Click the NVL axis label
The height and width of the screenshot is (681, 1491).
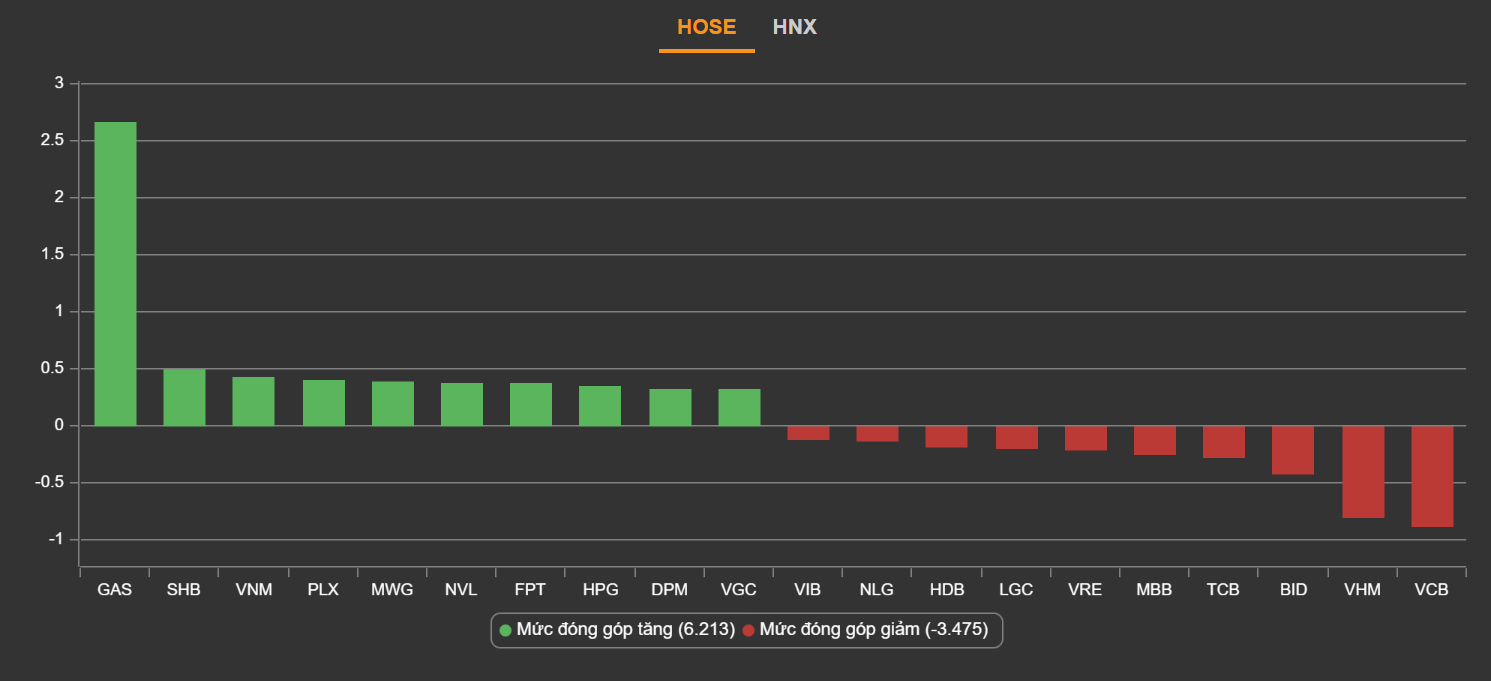point(461,590)
